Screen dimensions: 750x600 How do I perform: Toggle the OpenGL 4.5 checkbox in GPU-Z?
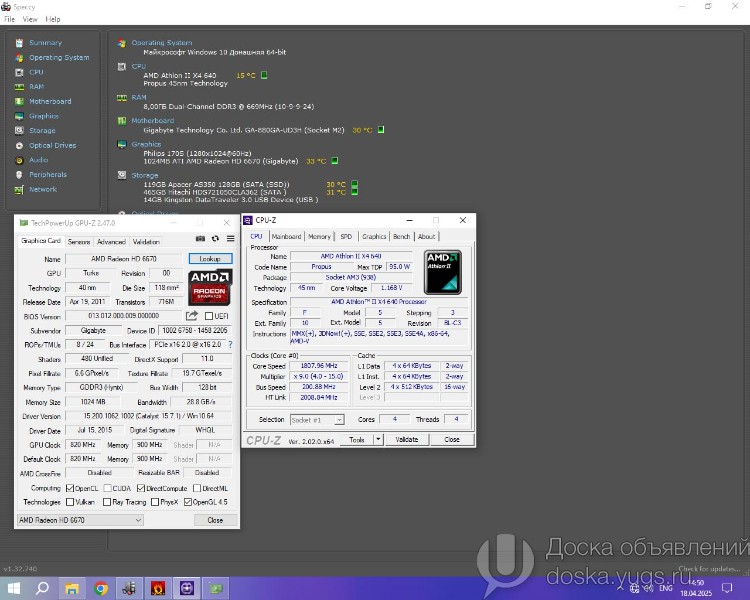(188, 502)
